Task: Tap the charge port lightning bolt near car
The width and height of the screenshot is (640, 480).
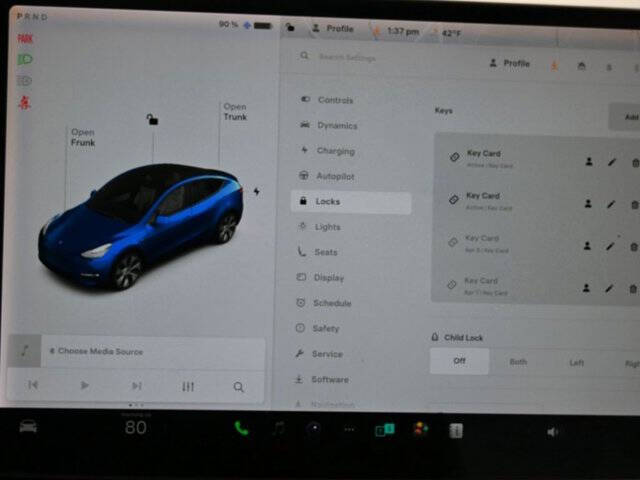Action: [256, 191]
